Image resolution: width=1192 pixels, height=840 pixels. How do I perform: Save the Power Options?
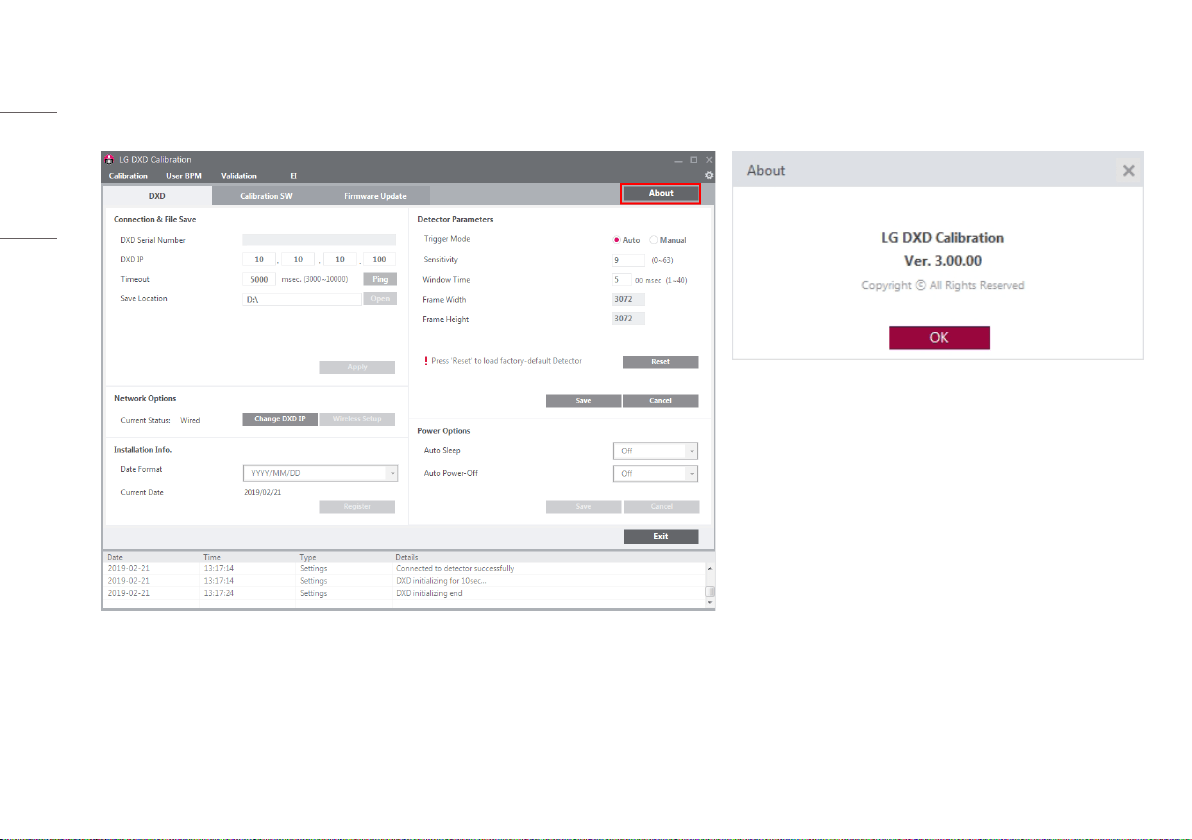(x=583, y=506)
